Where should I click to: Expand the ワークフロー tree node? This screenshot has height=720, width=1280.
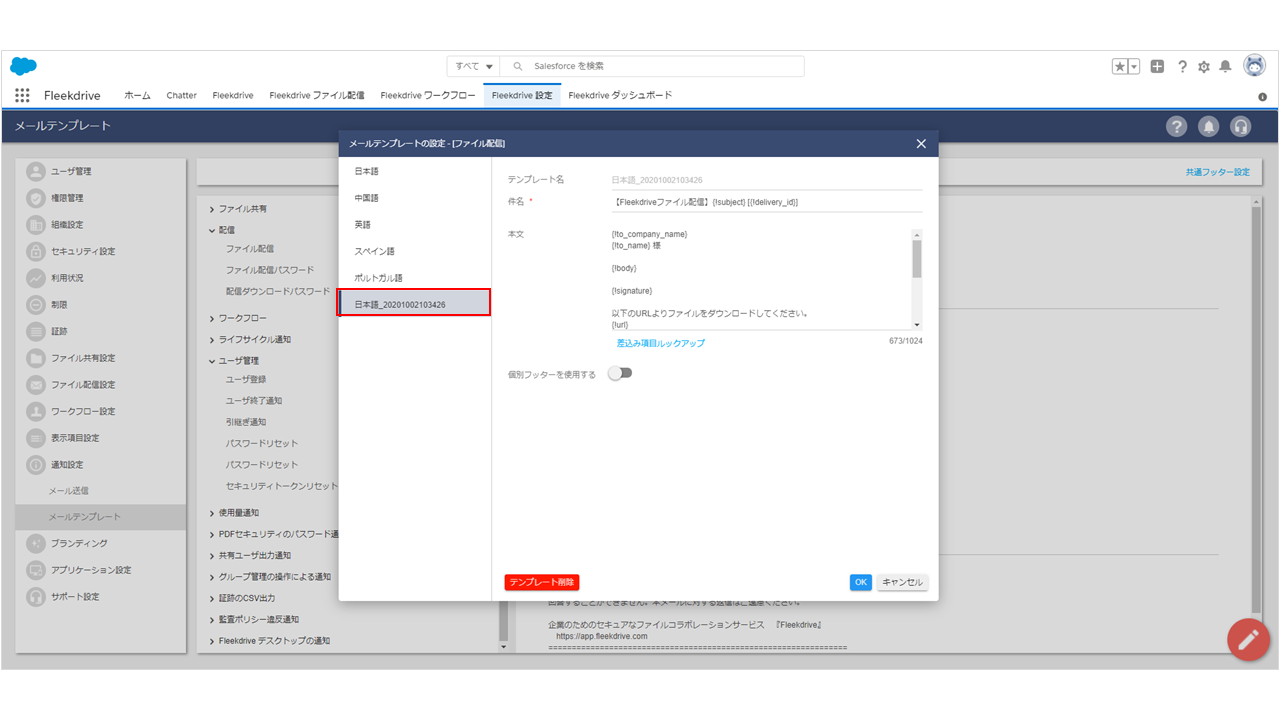pyautogui.click(x=212, y=318)
